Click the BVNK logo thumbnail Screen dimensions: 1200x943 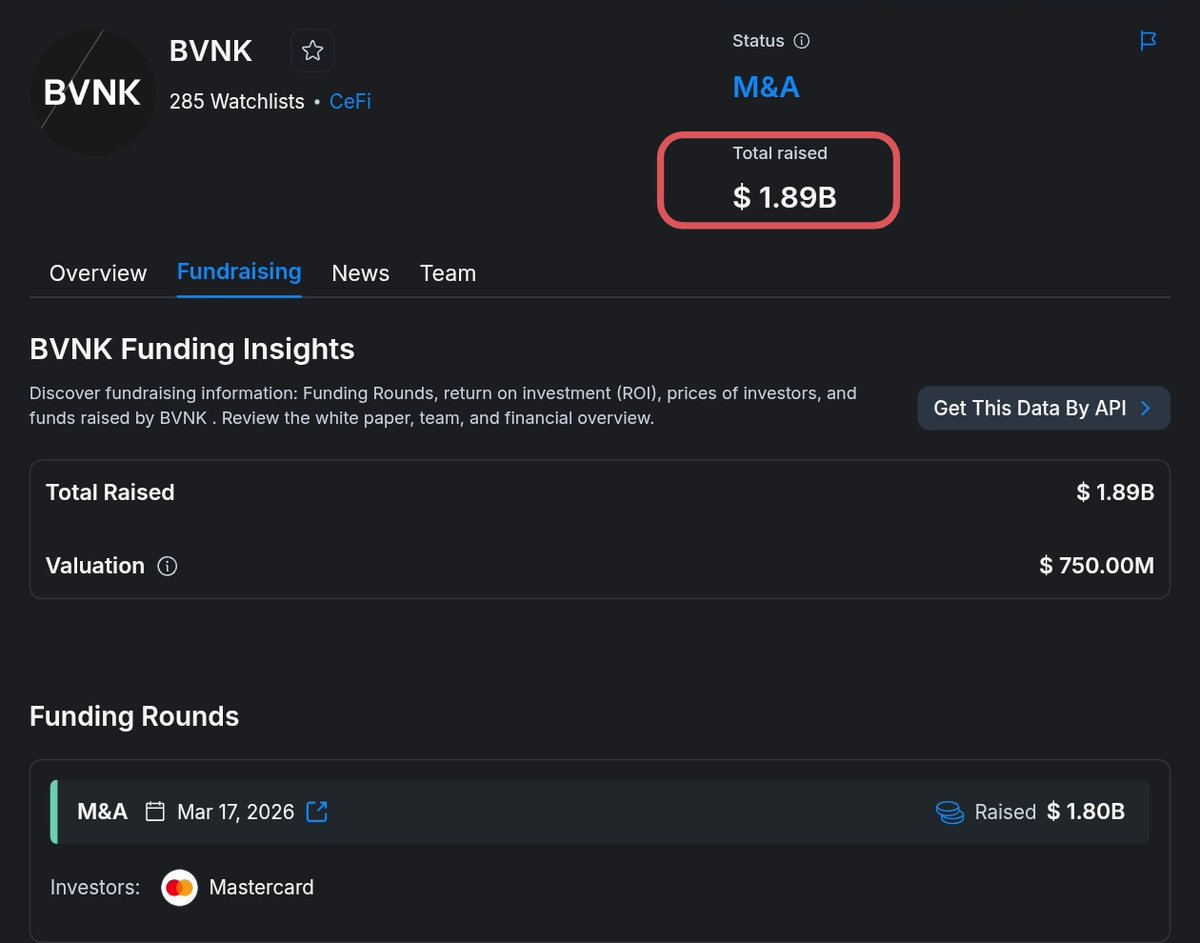[93, 92]
